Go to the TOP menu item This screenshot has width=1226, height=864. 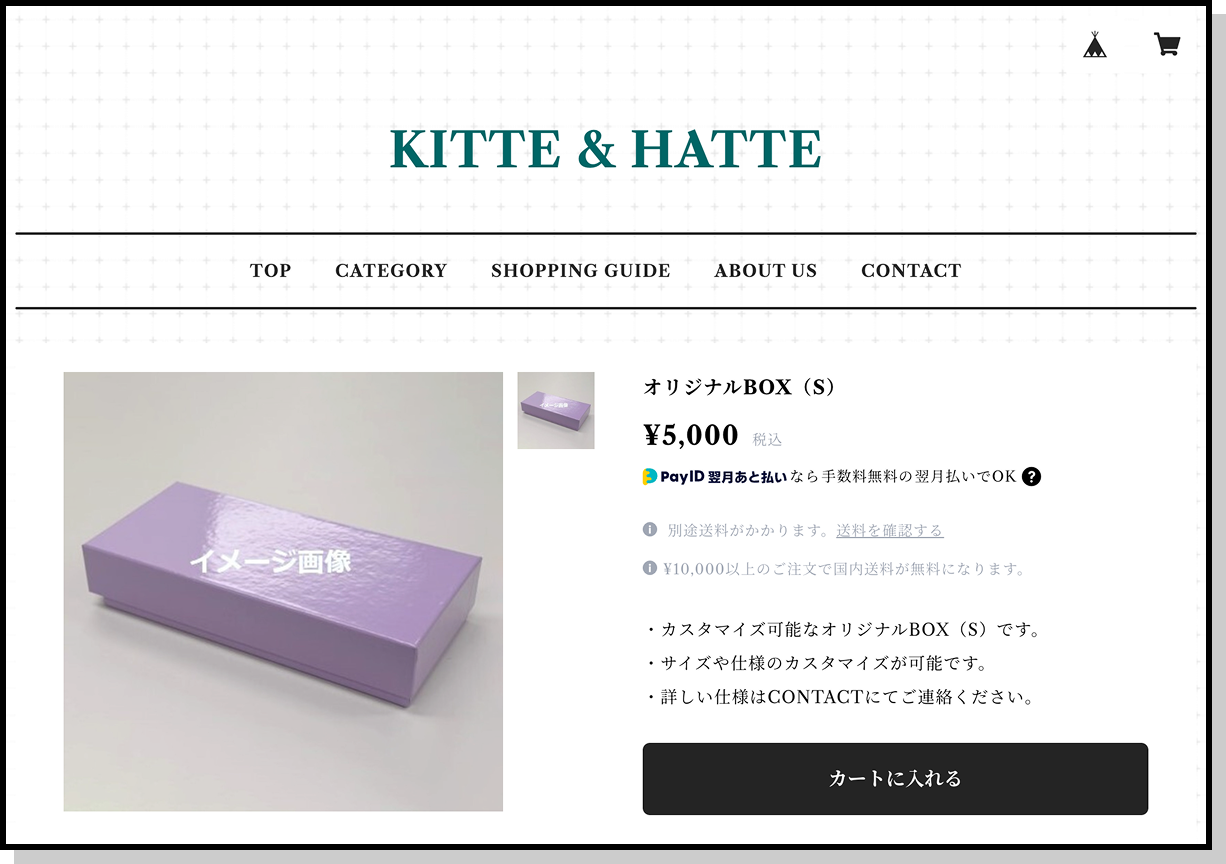(x=271, y=270)
